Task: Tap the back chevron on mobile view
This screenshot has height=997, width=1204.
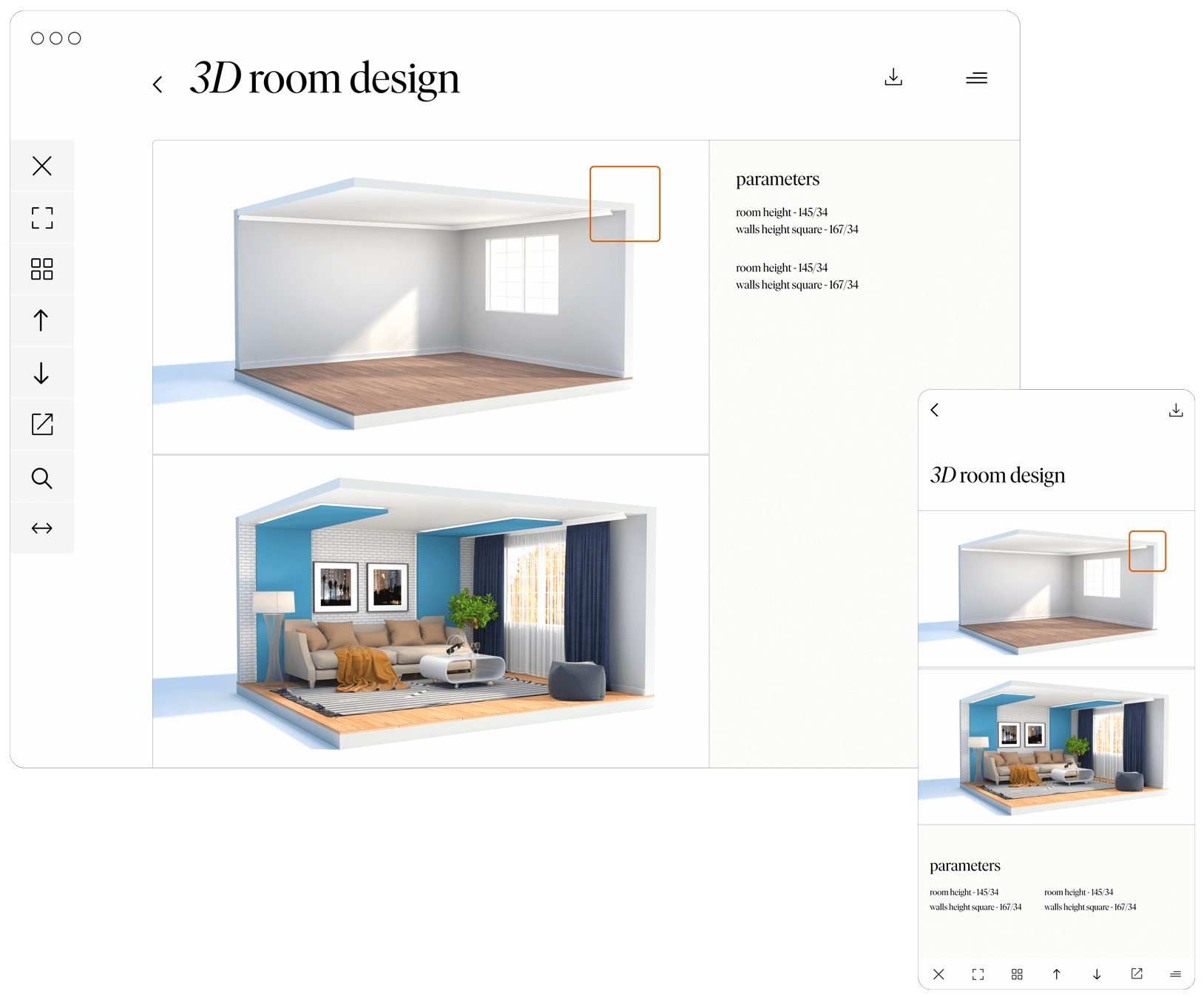Action: coord(935,410)
